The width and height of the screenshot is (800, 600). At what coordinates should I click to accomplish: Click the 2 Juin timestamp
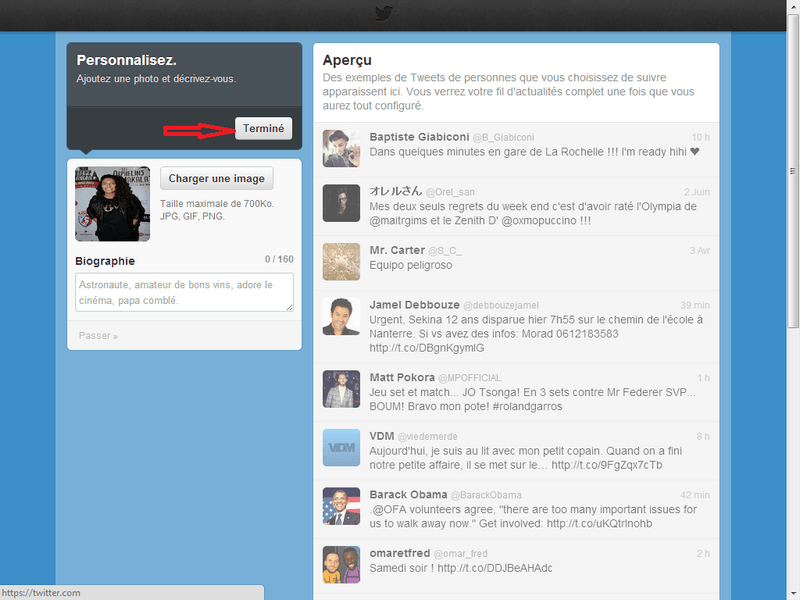click(x=697, y=192)
